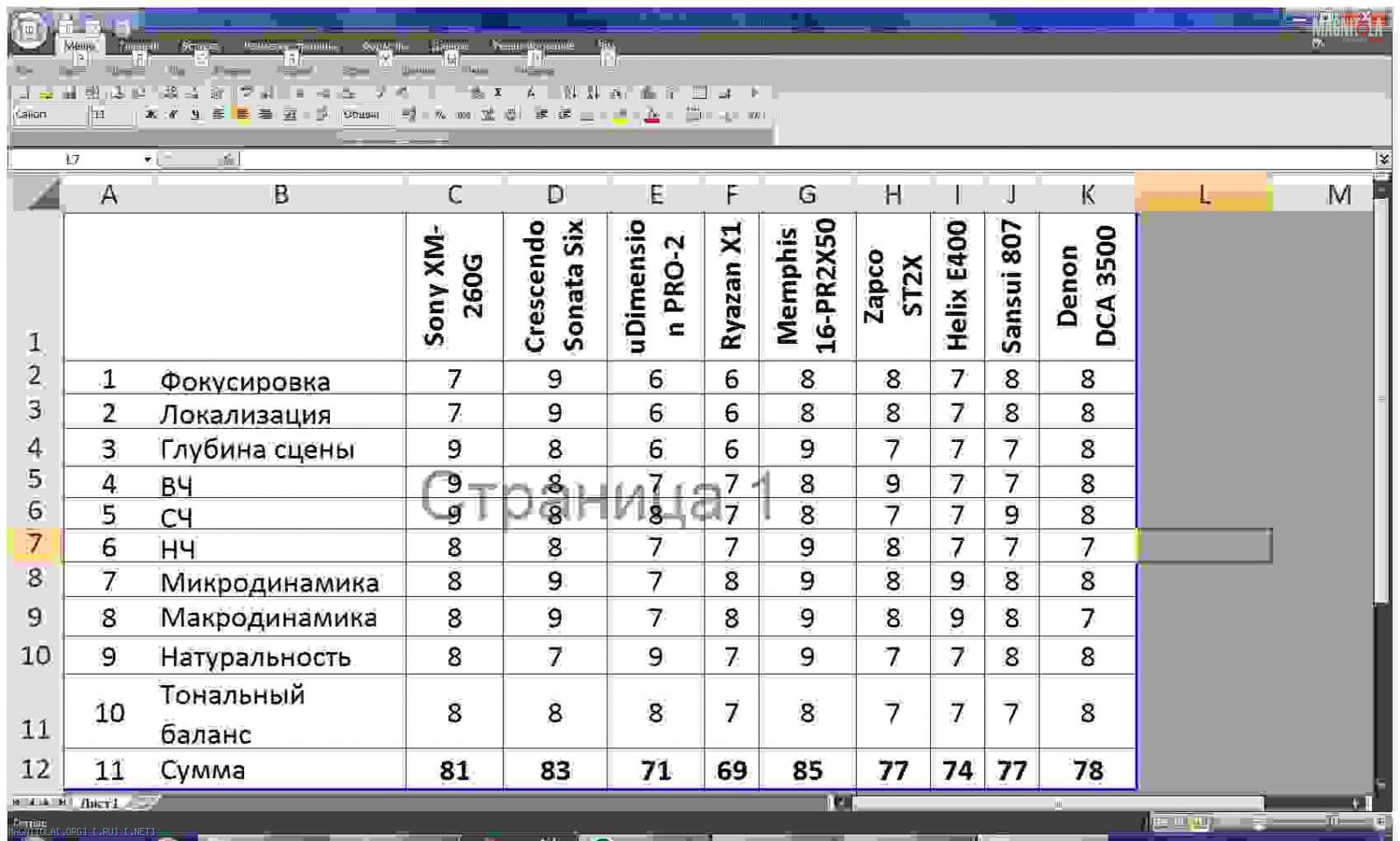Open the Calibri font name box
Viewport: 1400px width, 841px height.
point(50,115)
